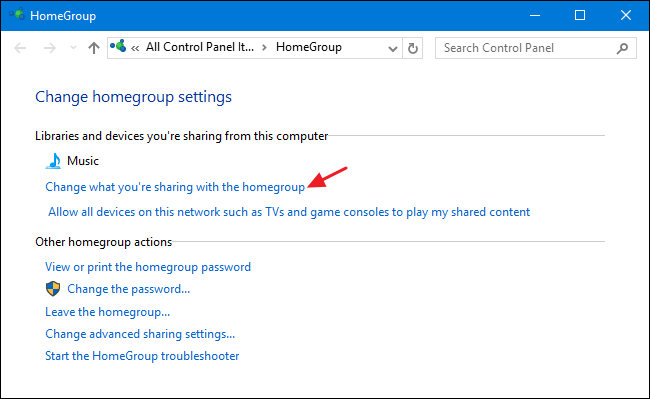Click the Forward navigation arrow

[x=50, y=48]
